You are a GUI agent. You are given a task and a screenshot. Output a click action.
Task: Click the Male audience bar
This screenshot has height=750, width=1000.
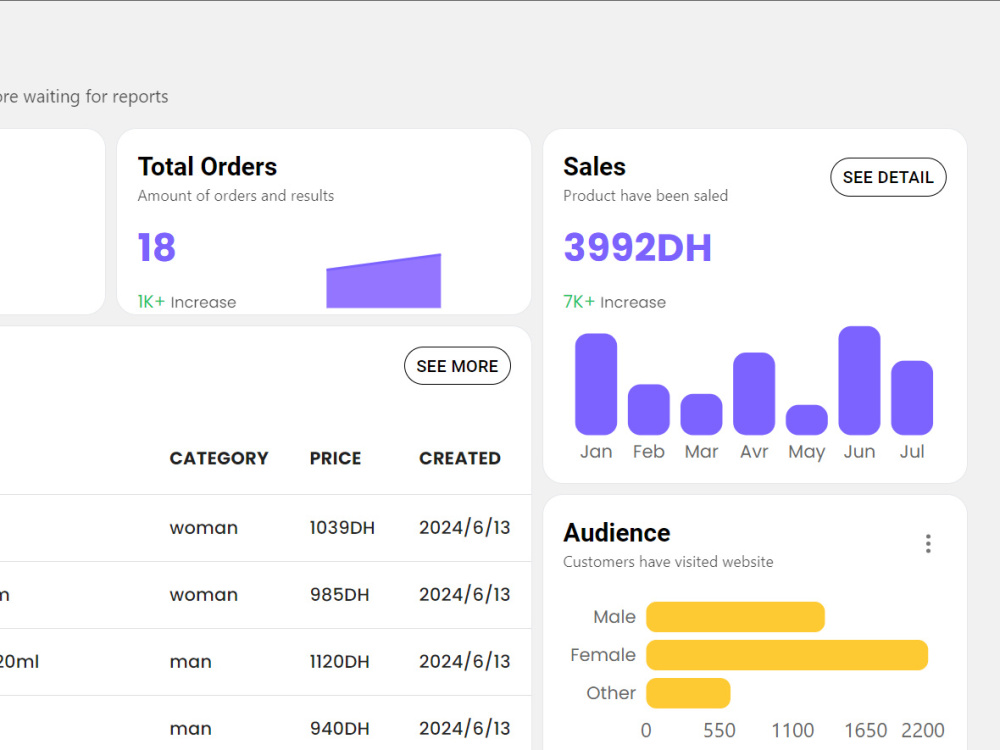click(x=735, y=617)
